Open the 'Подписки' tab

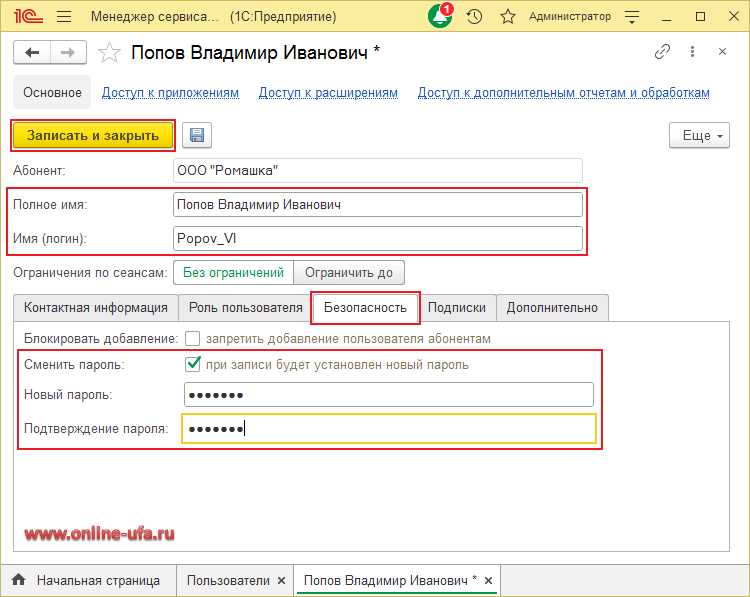[x=457, y=308]
